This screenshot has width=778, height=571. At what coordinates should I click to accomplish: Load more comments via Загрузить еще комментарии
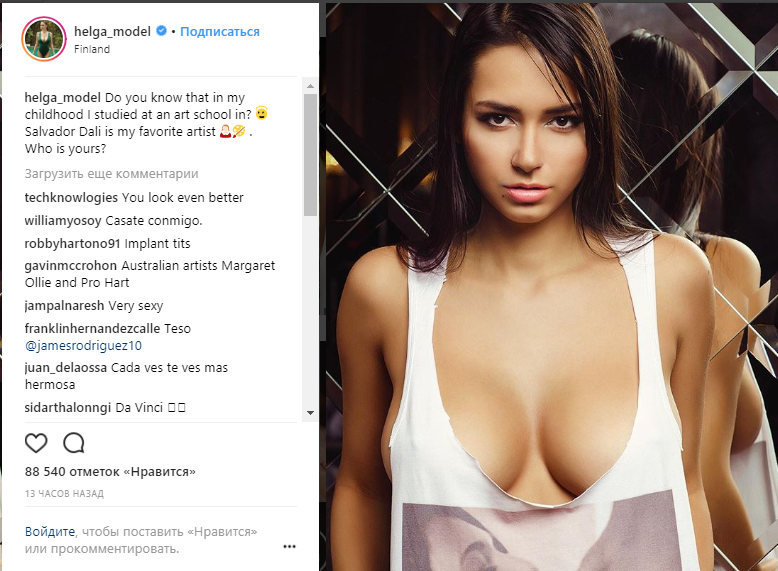111,174
